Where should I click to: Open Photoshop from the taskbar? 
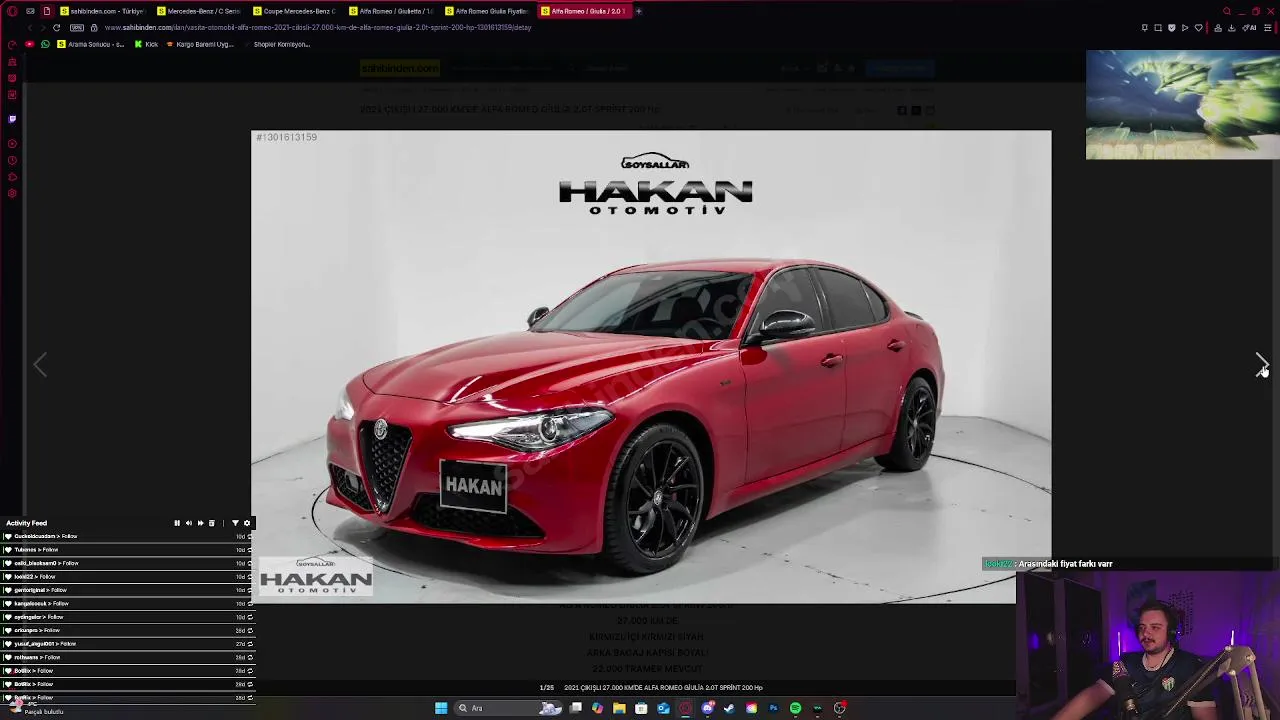(x=773, y=708)
